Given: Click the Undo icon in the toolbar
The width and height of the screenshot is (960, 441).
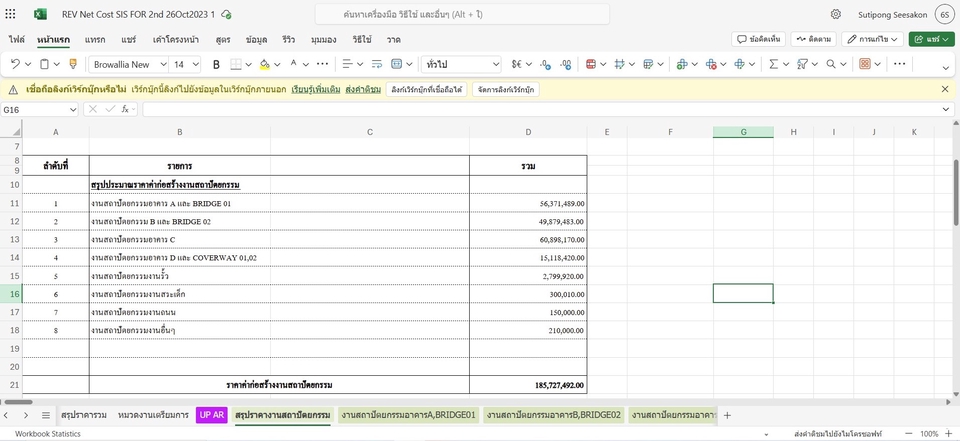Looking at the screenshot, I should click(x=15, y=64).
